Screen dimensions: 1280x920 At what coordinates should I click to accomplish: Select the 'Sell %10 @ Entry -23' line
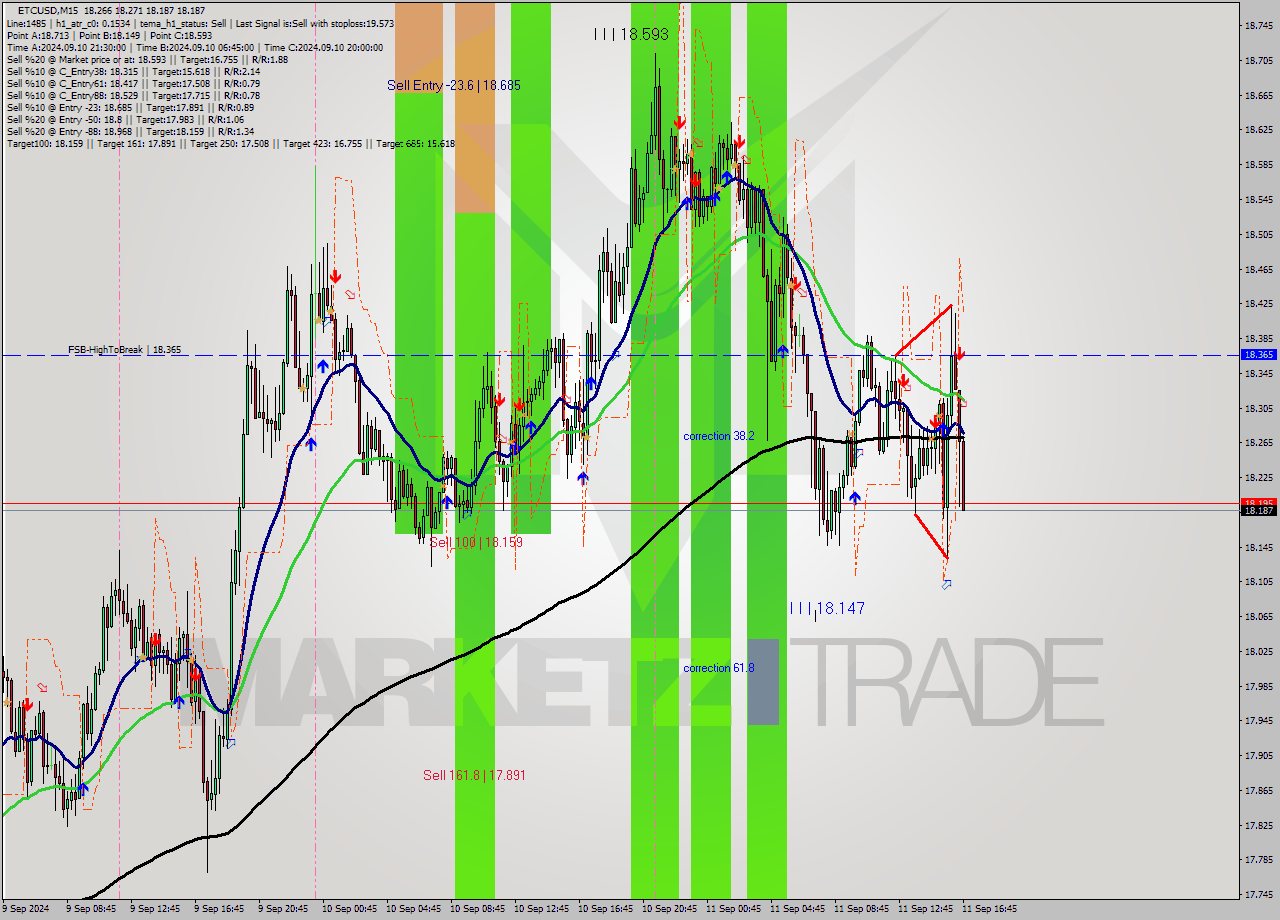coord(130,107)
